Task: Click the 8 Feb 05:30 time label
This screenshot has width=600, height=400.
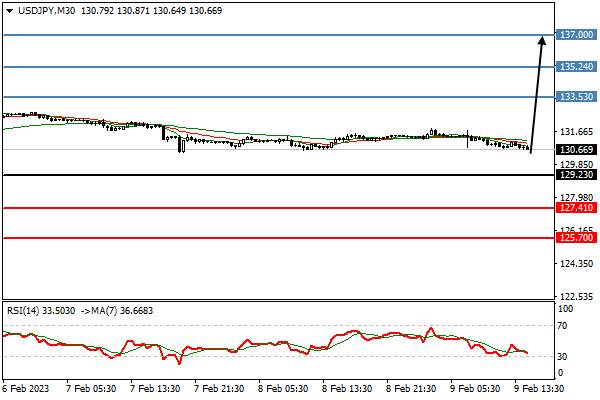Action: [283, 389]
